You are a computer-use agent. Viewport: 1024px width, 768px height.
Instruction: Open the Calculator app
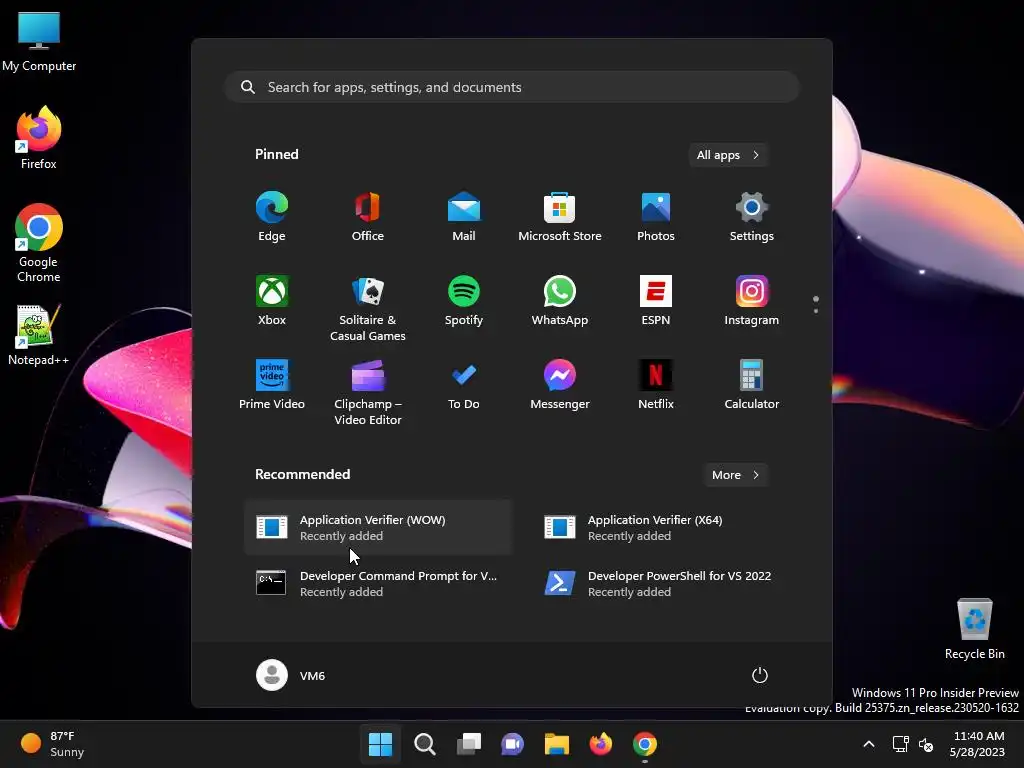click(752, 385)
